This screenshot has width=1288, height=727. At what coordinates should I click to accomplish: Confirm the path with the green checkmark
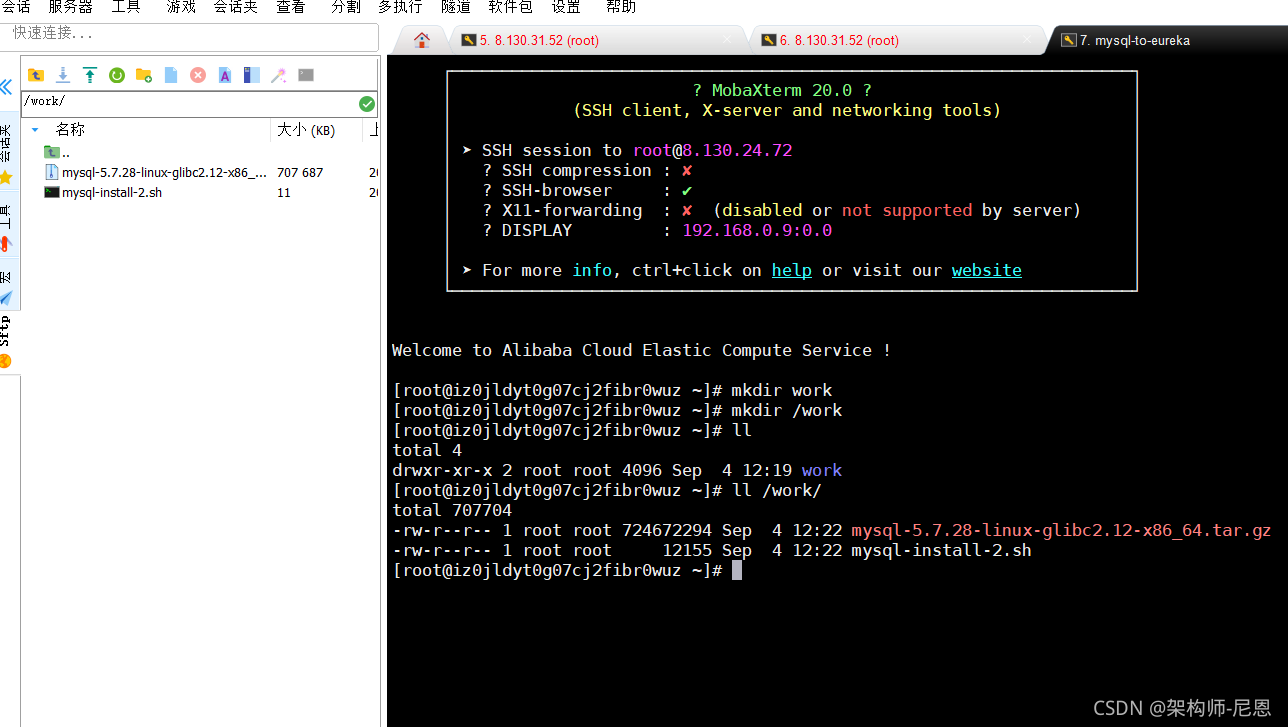pos(367,103)
